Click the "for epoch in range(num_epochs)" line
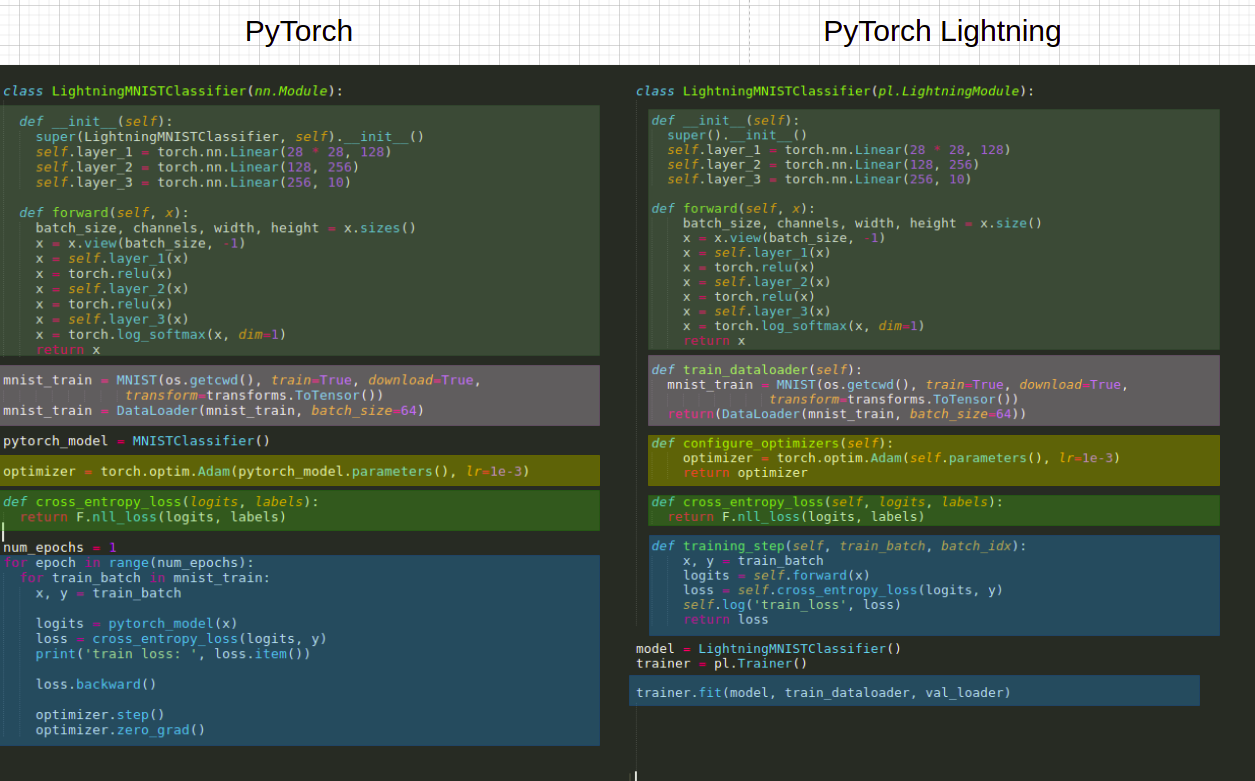This screenshot has width=1255, height=781. [128, 562]
